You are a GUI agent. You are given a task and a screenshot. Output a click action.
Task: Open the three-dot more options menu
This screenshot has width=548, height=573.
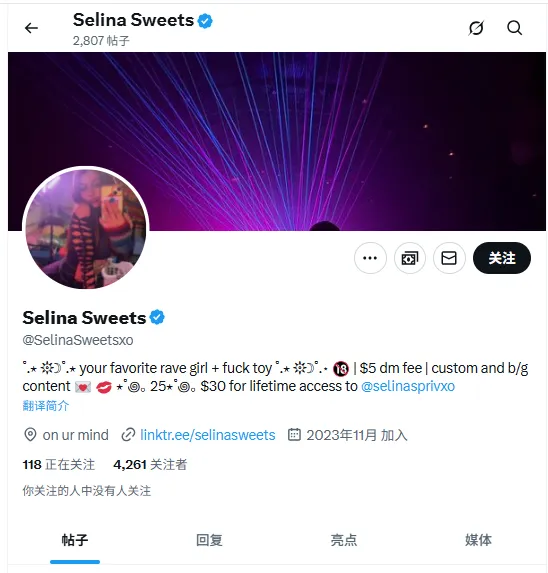(x=370, y=258)
